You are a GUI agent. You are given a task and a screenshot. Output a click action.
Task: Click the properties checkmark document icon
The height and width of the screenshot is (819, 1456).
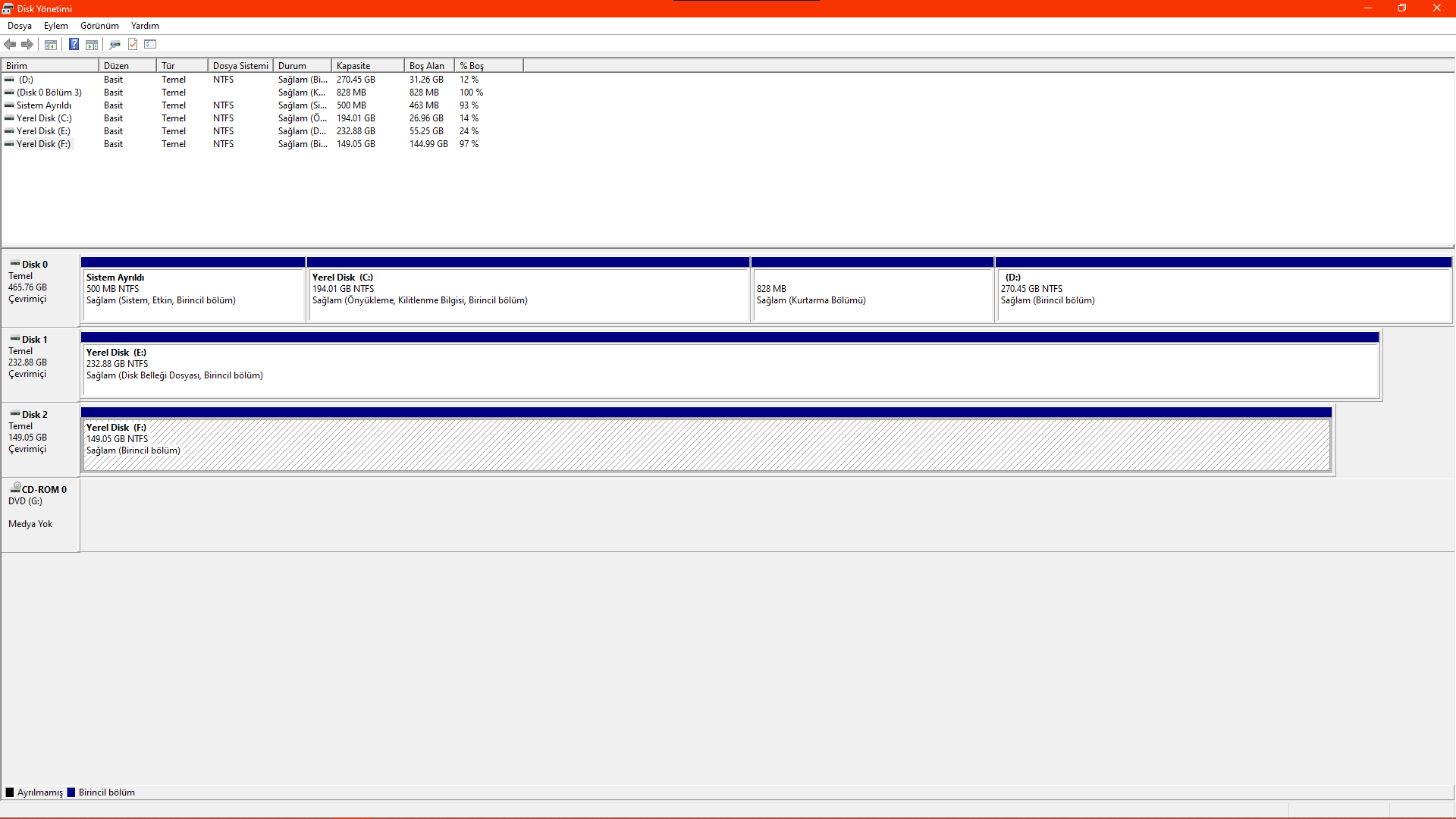(x=133, y=44)
